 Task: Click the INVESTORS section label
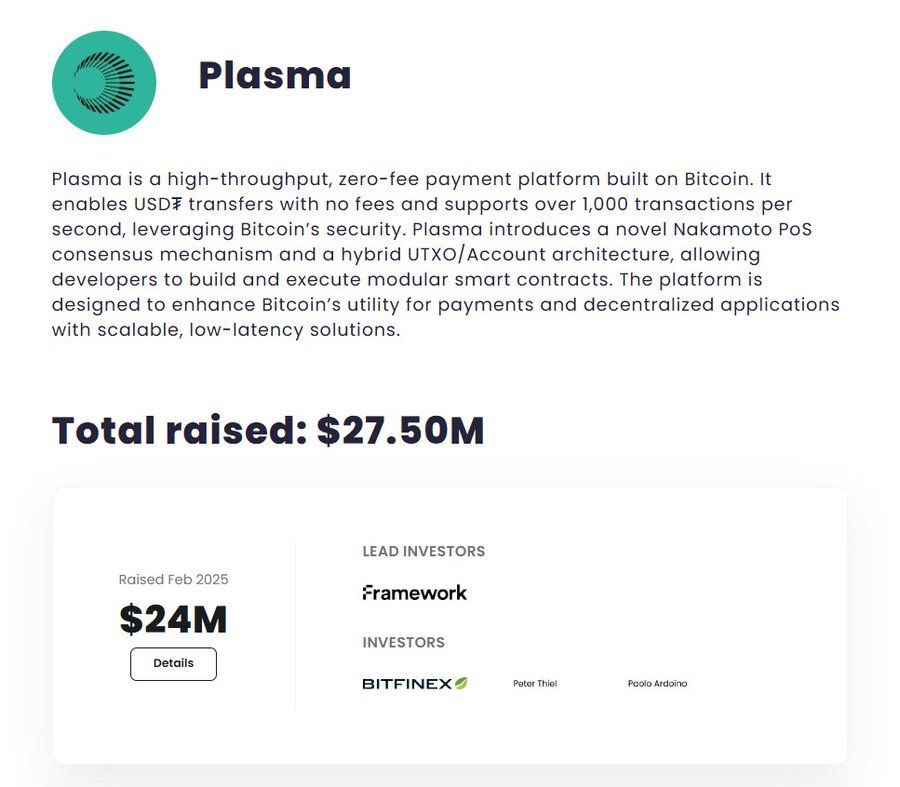[404, 642]
